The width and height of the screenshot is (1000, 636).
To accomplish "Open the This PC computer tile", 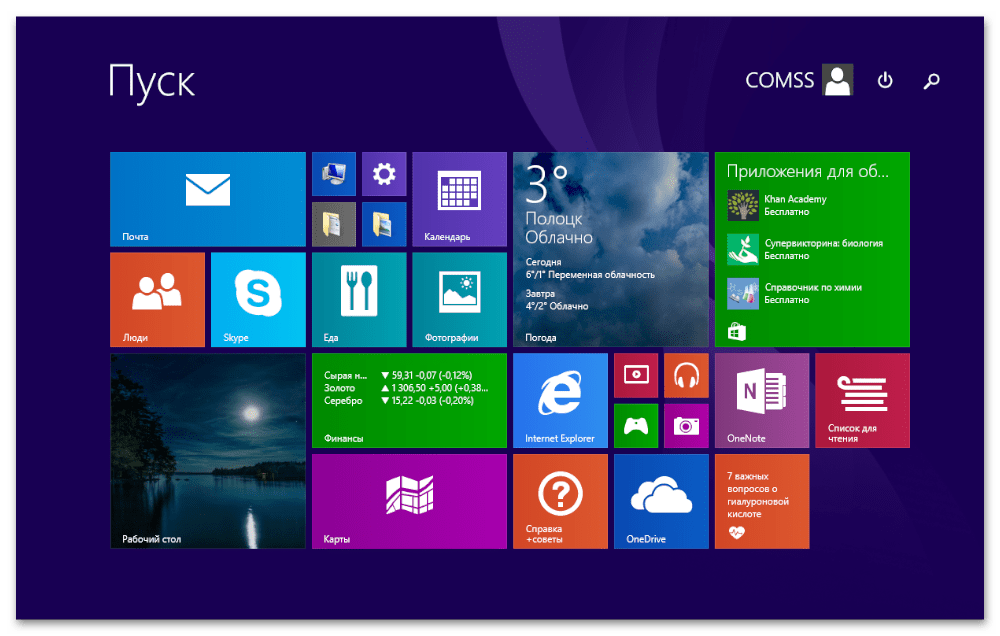I will pyautogui.click(x=333, y=174).
